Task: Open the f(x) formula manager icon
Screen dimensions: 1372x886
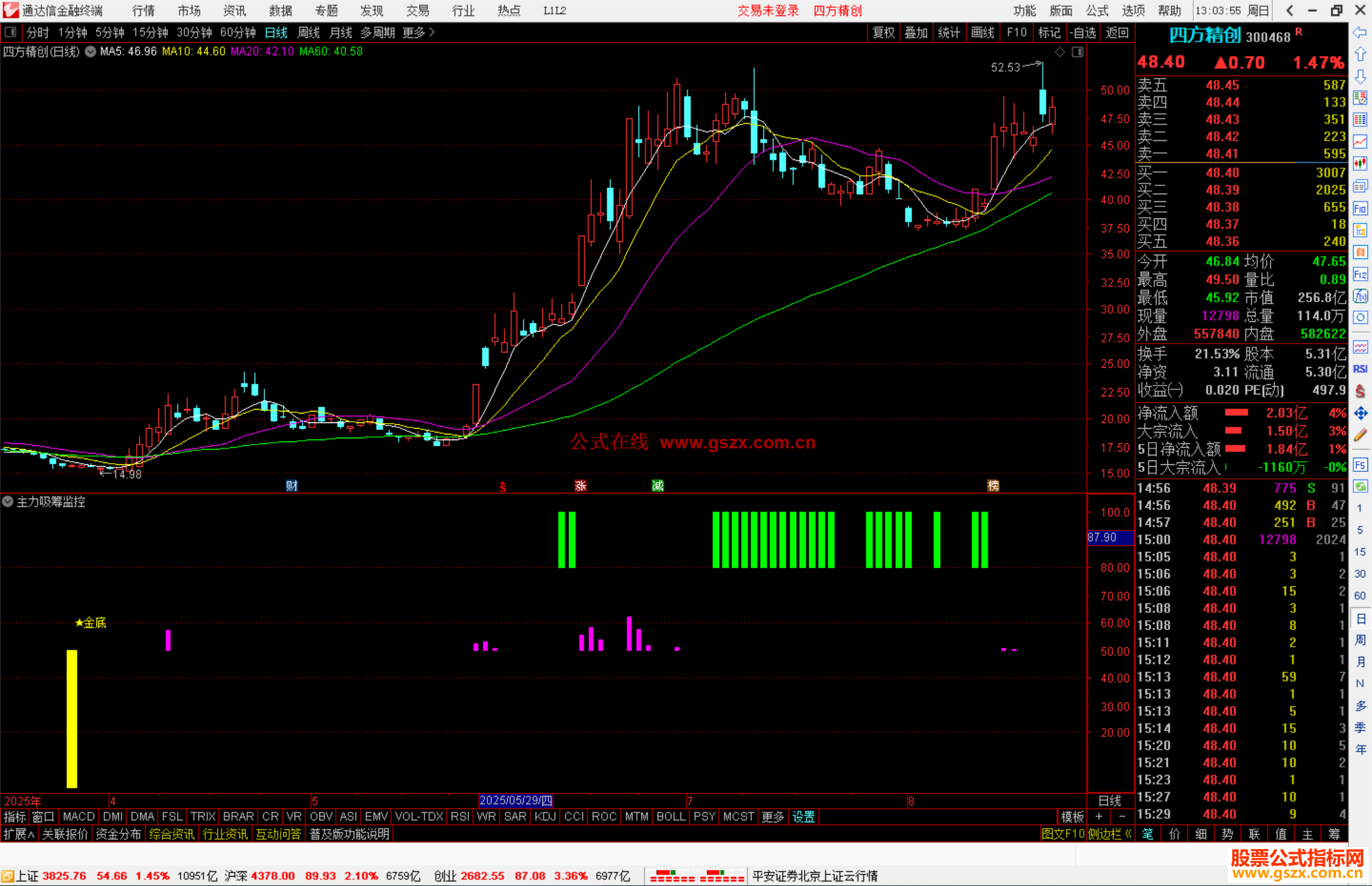Action: pyautogui.click(x=1360, y=296)
